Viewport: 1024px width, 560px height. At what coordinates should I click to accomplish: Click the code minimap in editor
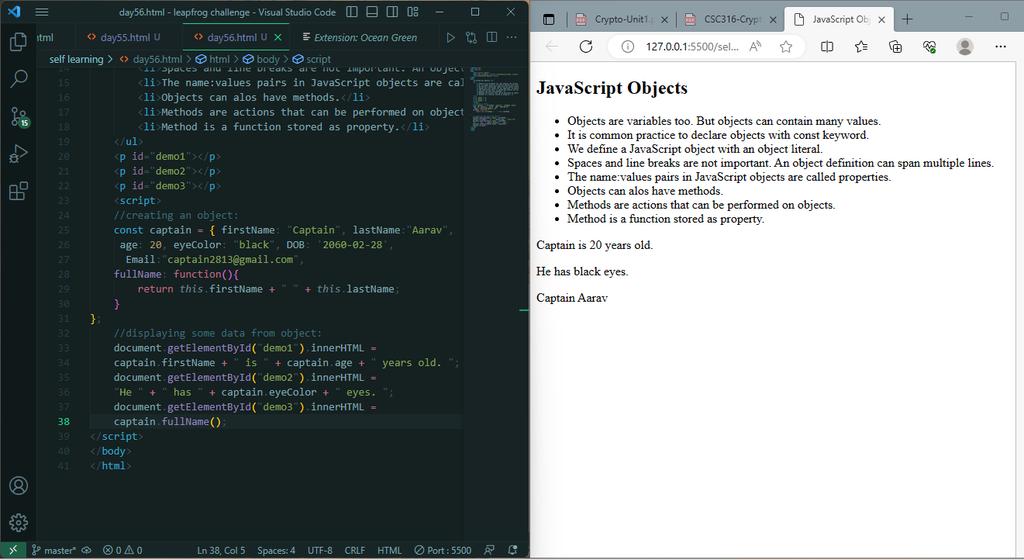(494, 98)
